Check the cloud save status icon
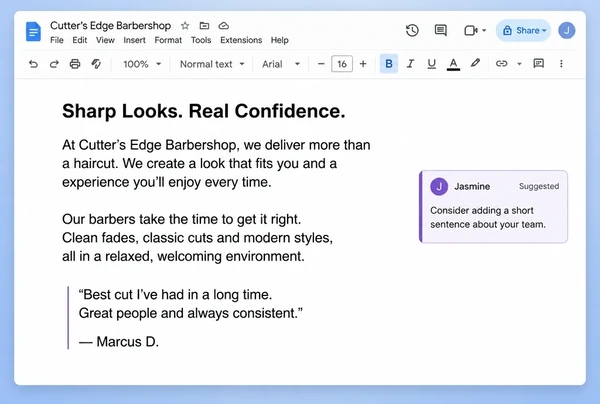The image size is (600, 404). coord(223,26)
